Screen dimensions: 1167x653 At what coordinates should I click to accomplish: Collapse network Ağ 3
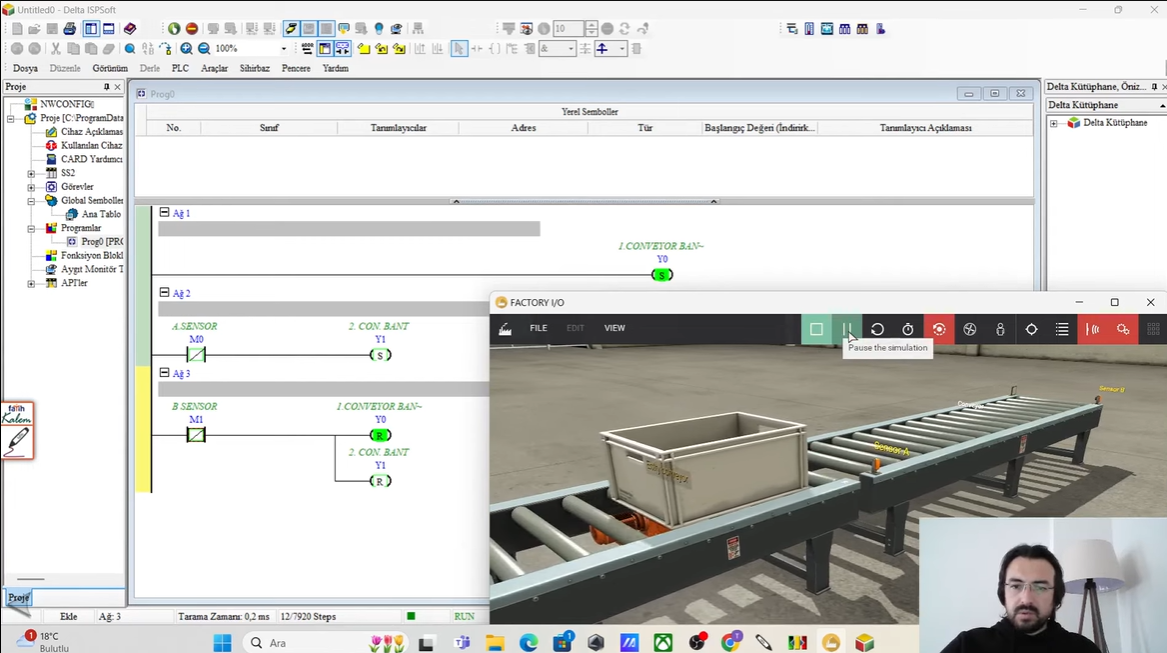164,372
